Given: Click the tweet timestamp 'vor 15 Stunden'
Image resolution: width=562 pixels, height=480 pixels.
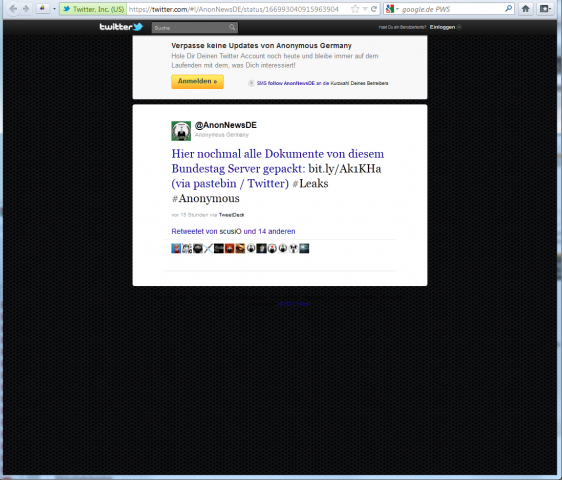Looking at the screenshot, I should tap(190, 215).
